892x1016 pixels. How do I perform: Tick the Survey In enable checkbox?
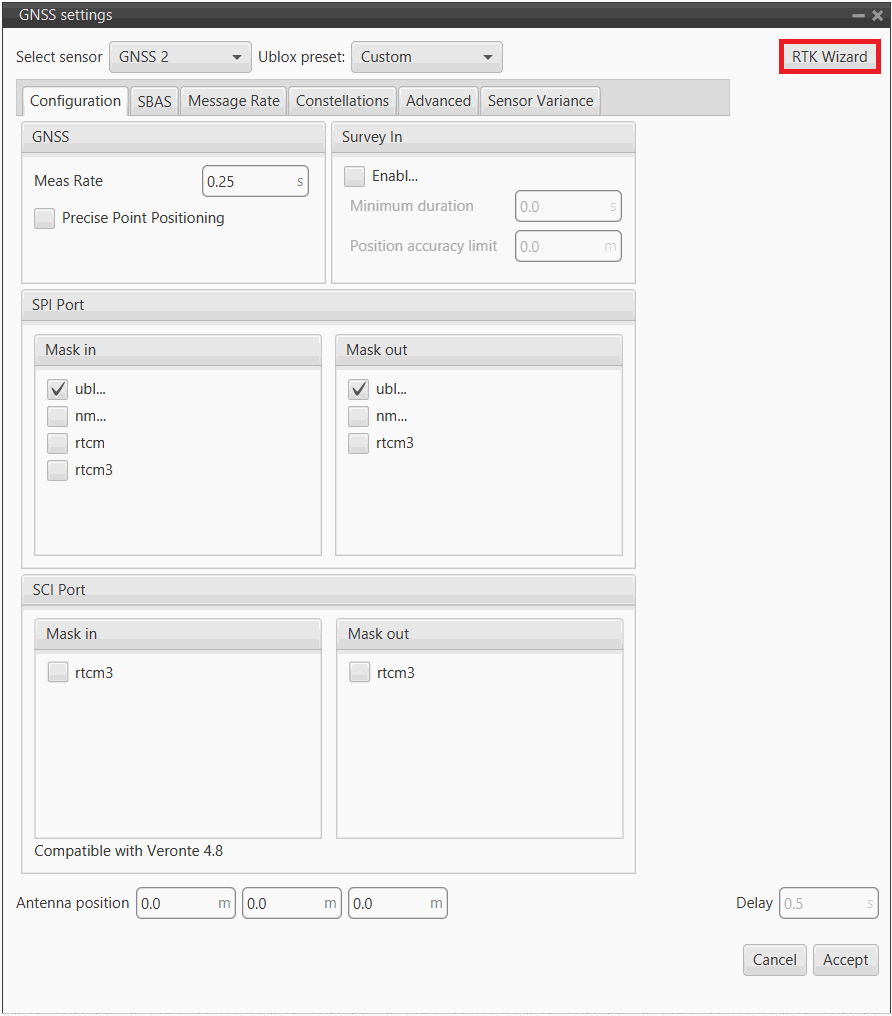[x=355, y=176]
